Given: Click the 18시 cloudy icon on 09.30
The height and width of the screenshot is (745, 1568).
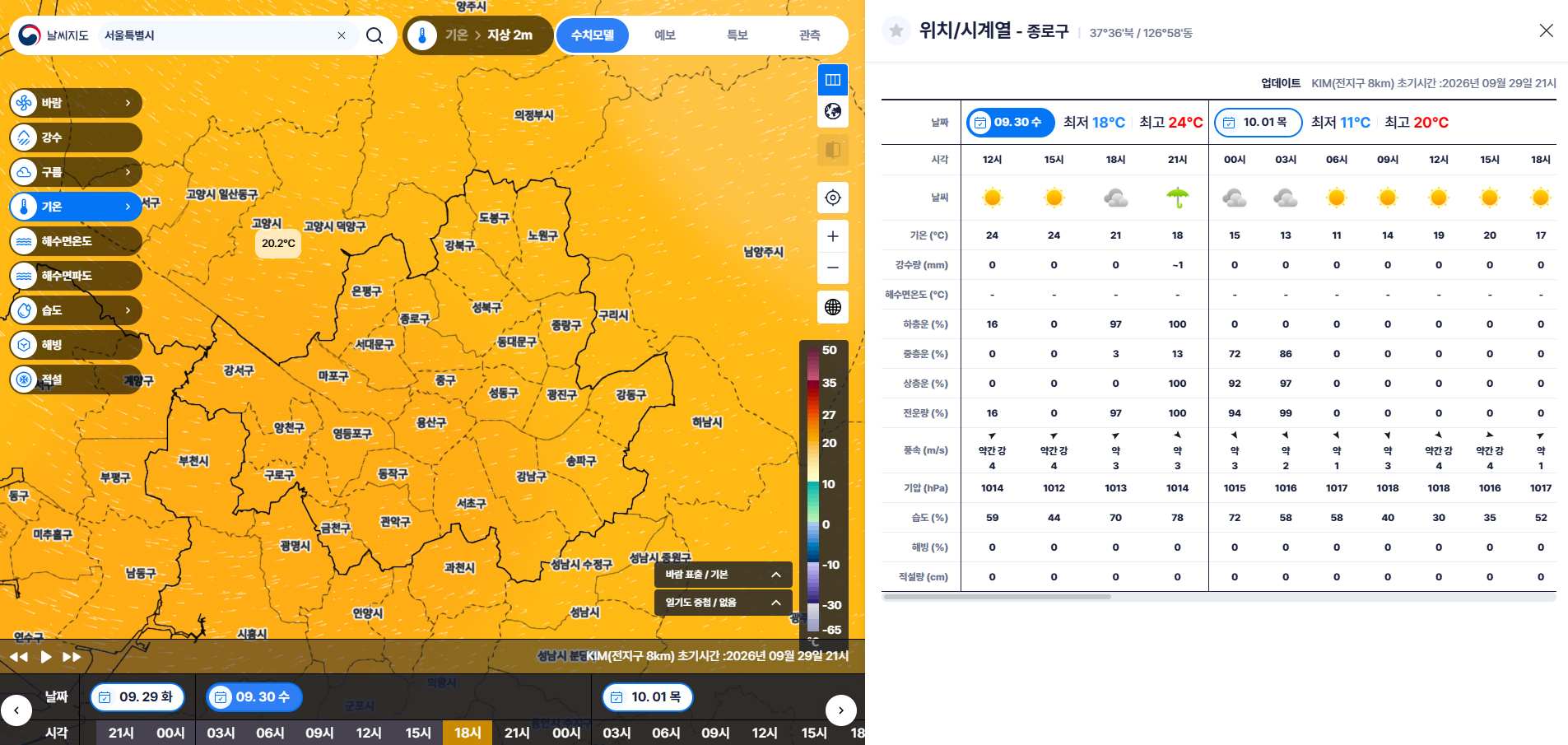Looking at the screenshot, I should [x=1116, y=198].
